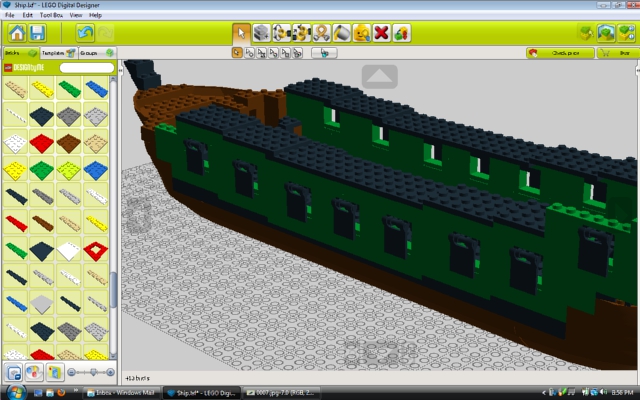Pick the smooth light gray tile

click(x=42, y=304)
